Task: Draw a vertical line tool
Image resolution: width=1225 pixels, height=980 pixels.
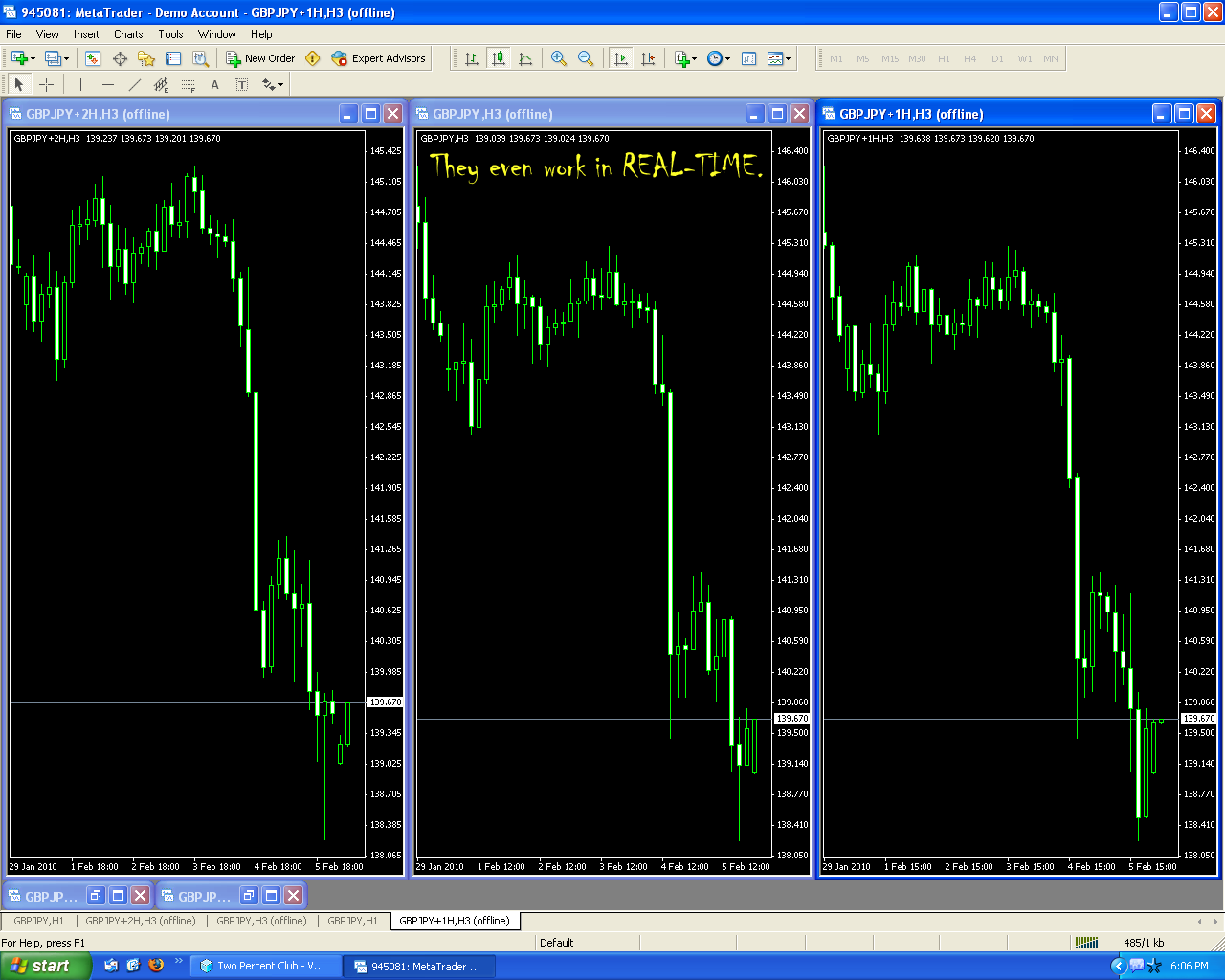Action: coord(80,84)
